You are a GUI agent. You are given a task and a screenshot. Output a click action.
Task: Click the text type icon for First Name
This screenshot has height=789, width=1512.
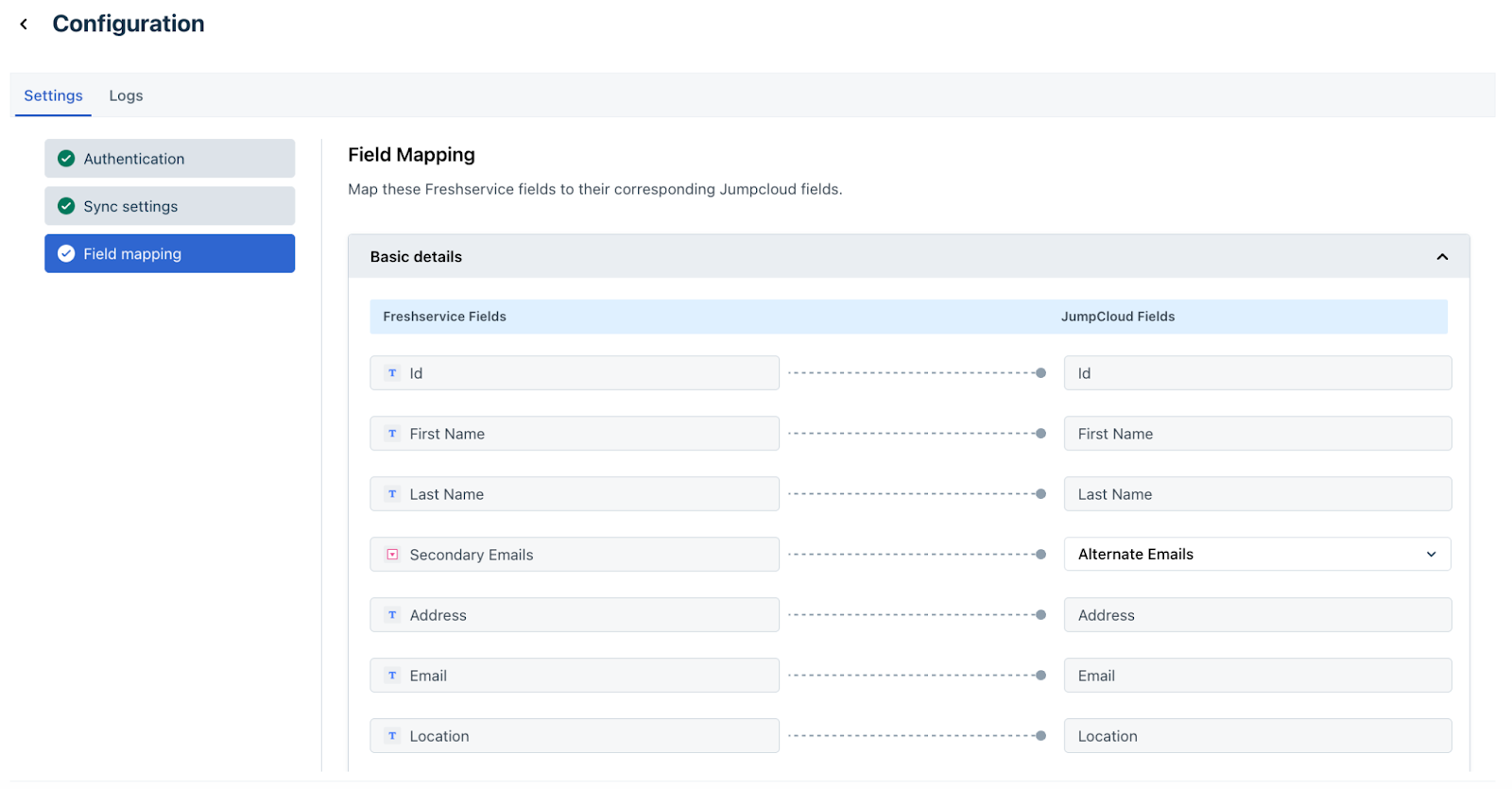click(392, 434)
